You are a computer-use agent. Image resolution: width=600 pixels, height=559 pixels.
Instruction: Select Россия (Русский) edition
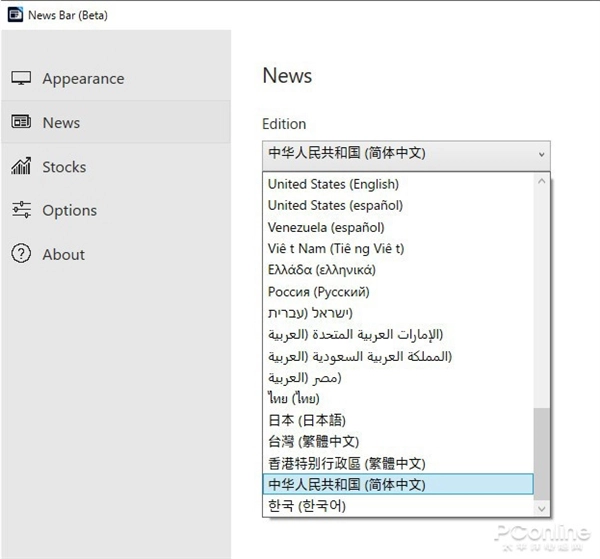click(x=318, y=292)
